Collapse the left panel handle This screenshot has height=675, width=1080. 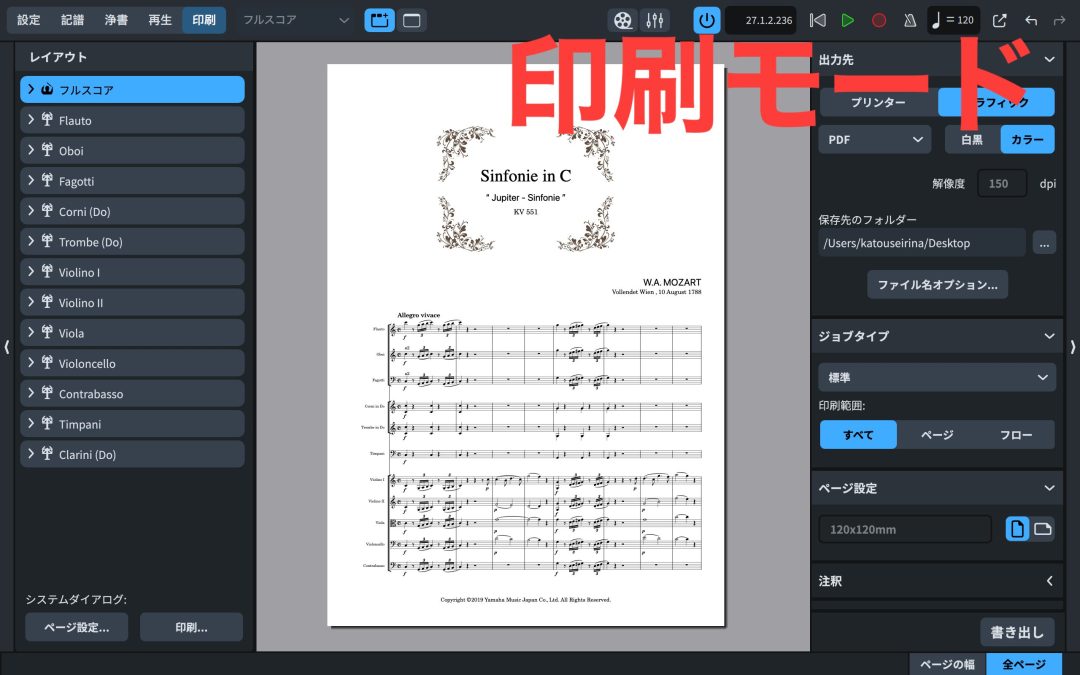(x=7, y=346)
